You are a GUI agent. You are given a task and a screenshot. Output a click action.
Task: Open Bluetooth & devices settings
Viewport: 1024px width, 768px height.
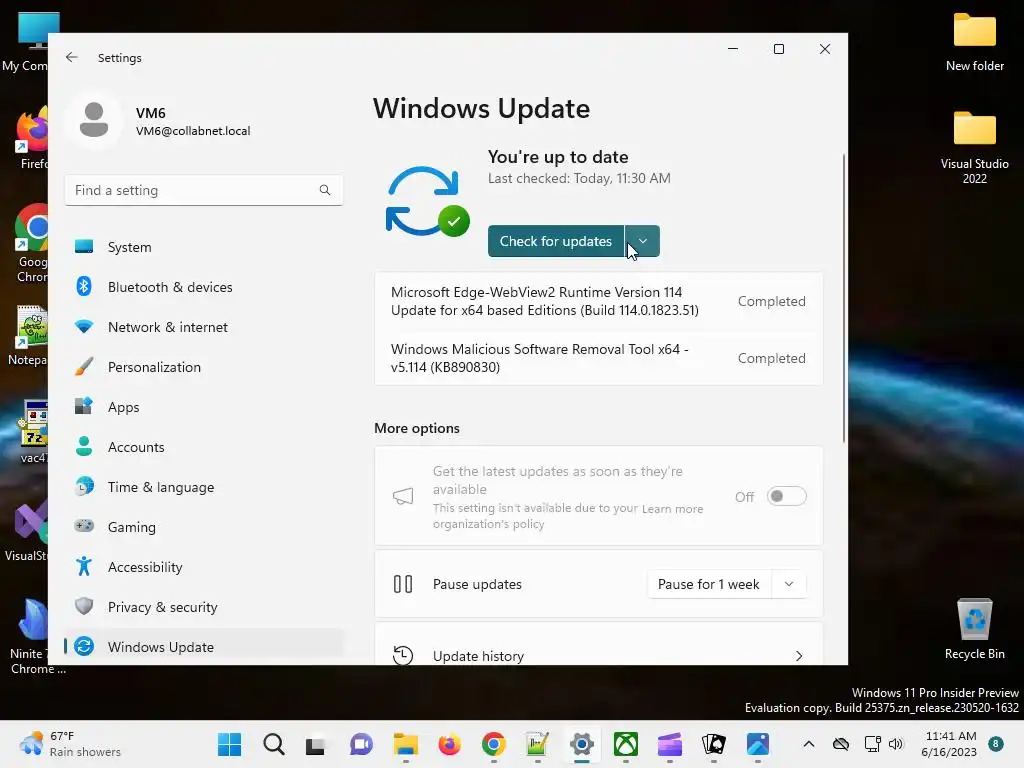click(204, 287)
